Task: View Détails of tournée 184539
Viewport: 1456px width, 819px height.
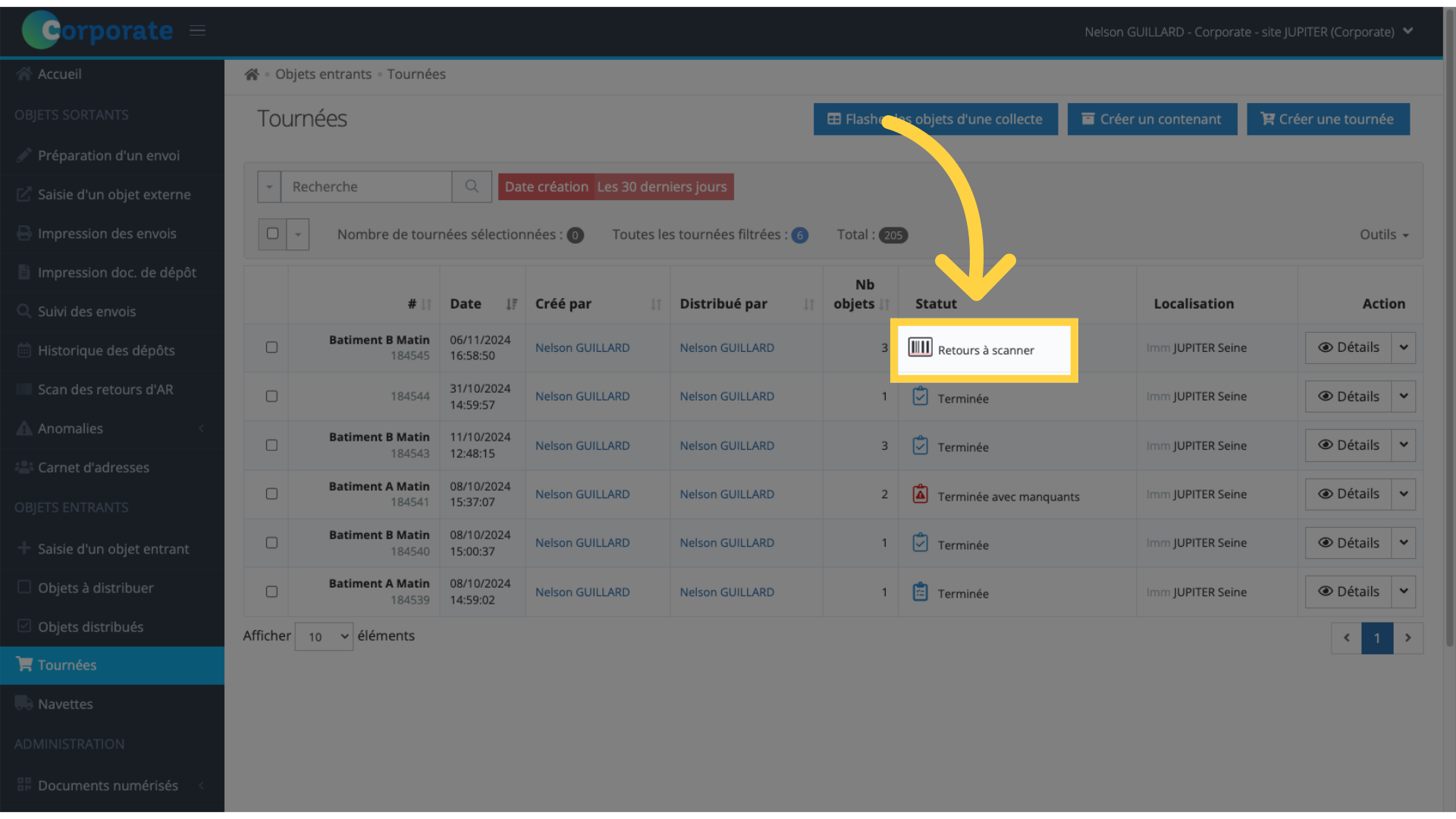Action: click(1348, 592)
